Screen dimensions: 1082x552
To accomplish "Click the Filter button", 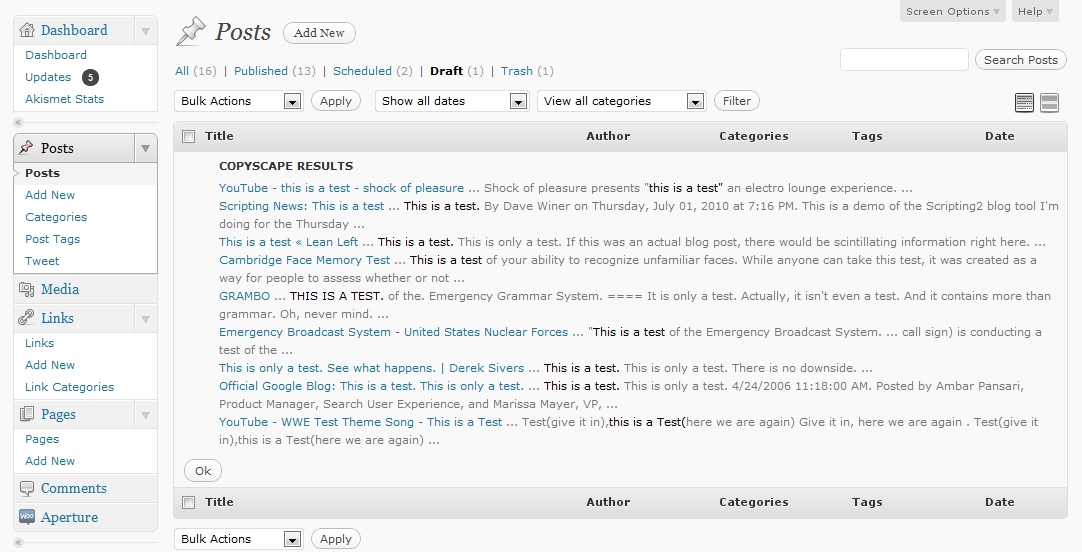I will (x=737, y=101).
